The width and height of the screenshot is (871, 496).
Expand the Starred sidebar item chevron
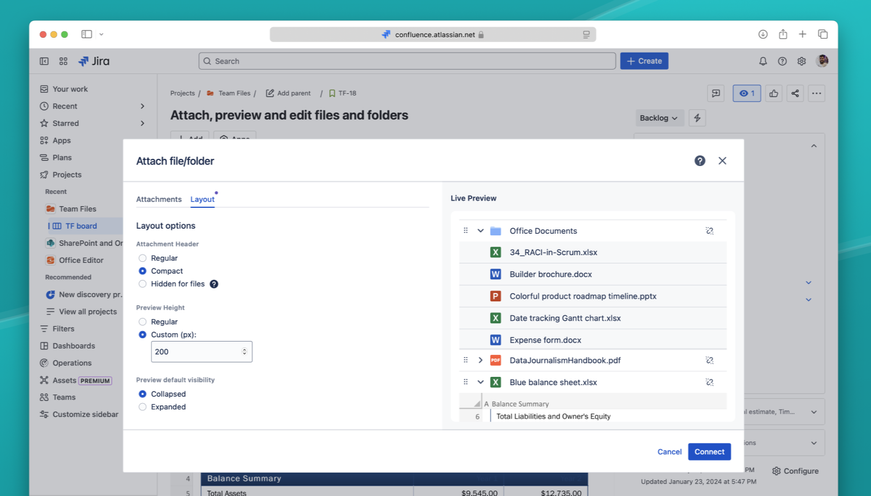pyautogui.click(x=142, y=123)
